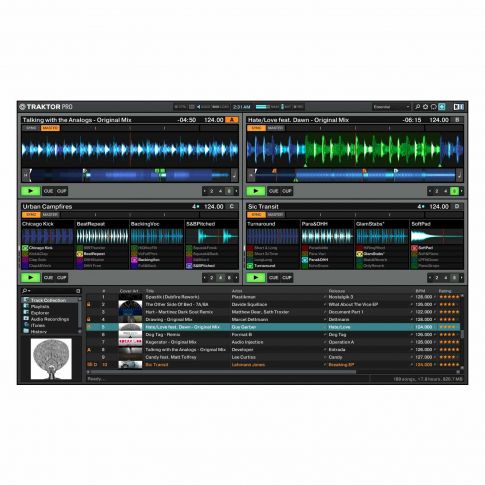Select Audio Recordings in the browser tree
Screen dimensions: 485x485
coord(50,319)
